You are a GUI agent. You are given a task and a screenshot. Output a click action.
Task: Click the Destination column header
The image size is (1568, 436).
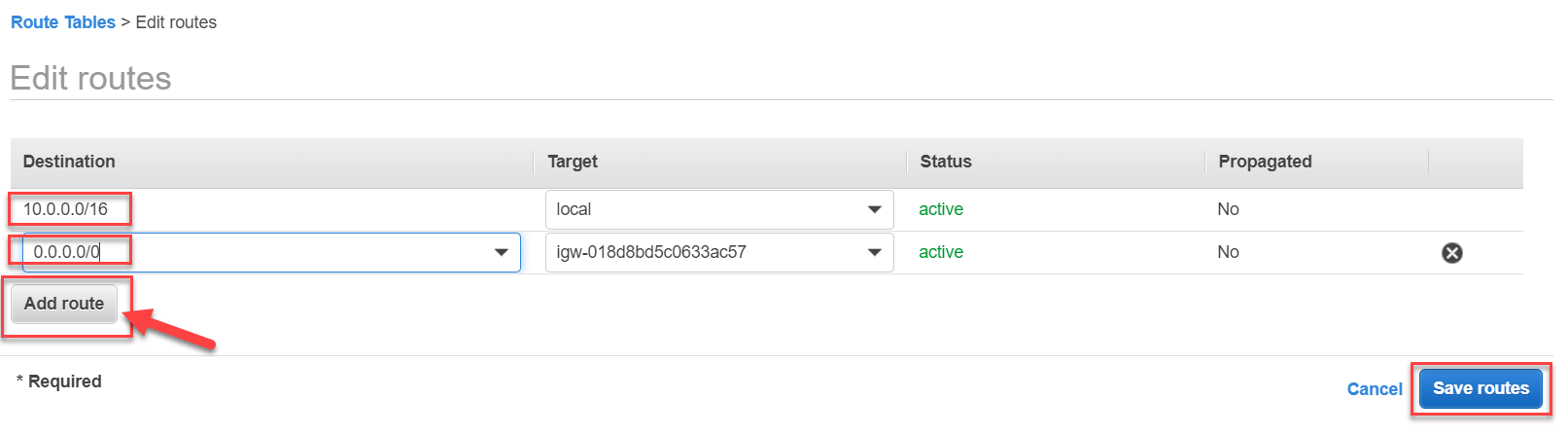pyautogui.click(x=69, y=162)
